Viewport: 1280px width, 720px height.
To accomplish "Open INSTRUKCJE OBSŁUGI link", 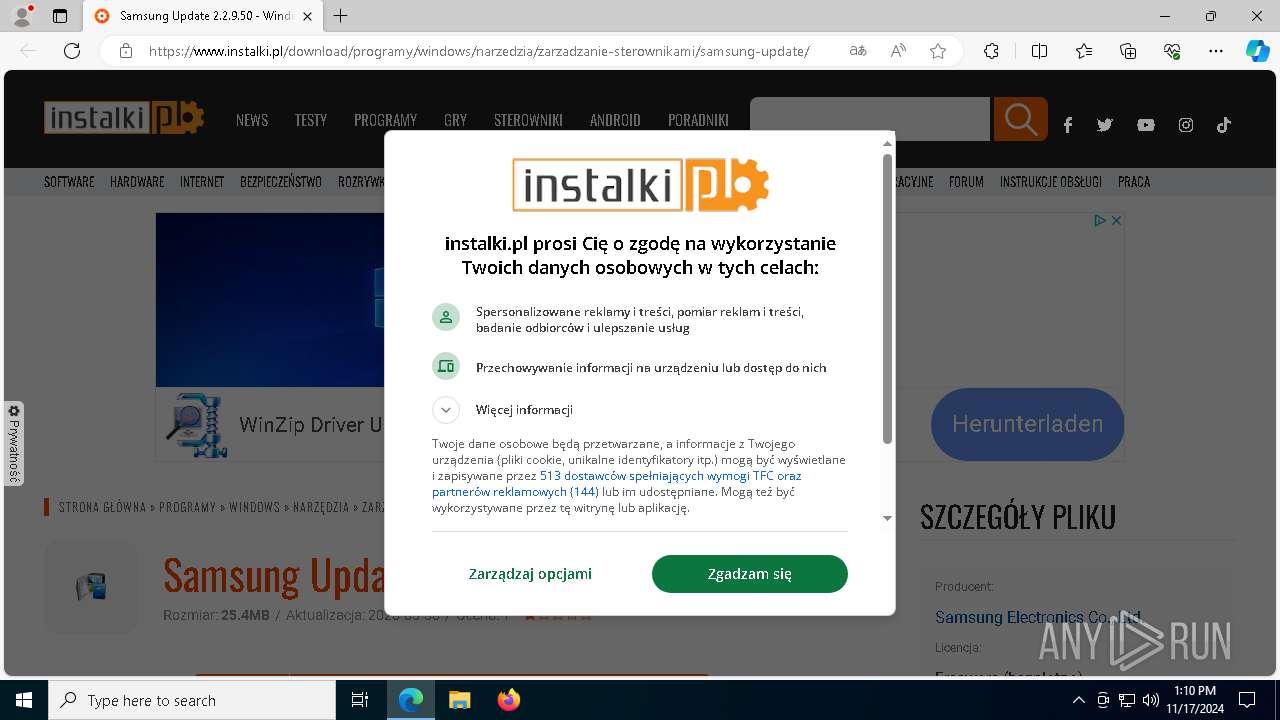I will 1051,182.
